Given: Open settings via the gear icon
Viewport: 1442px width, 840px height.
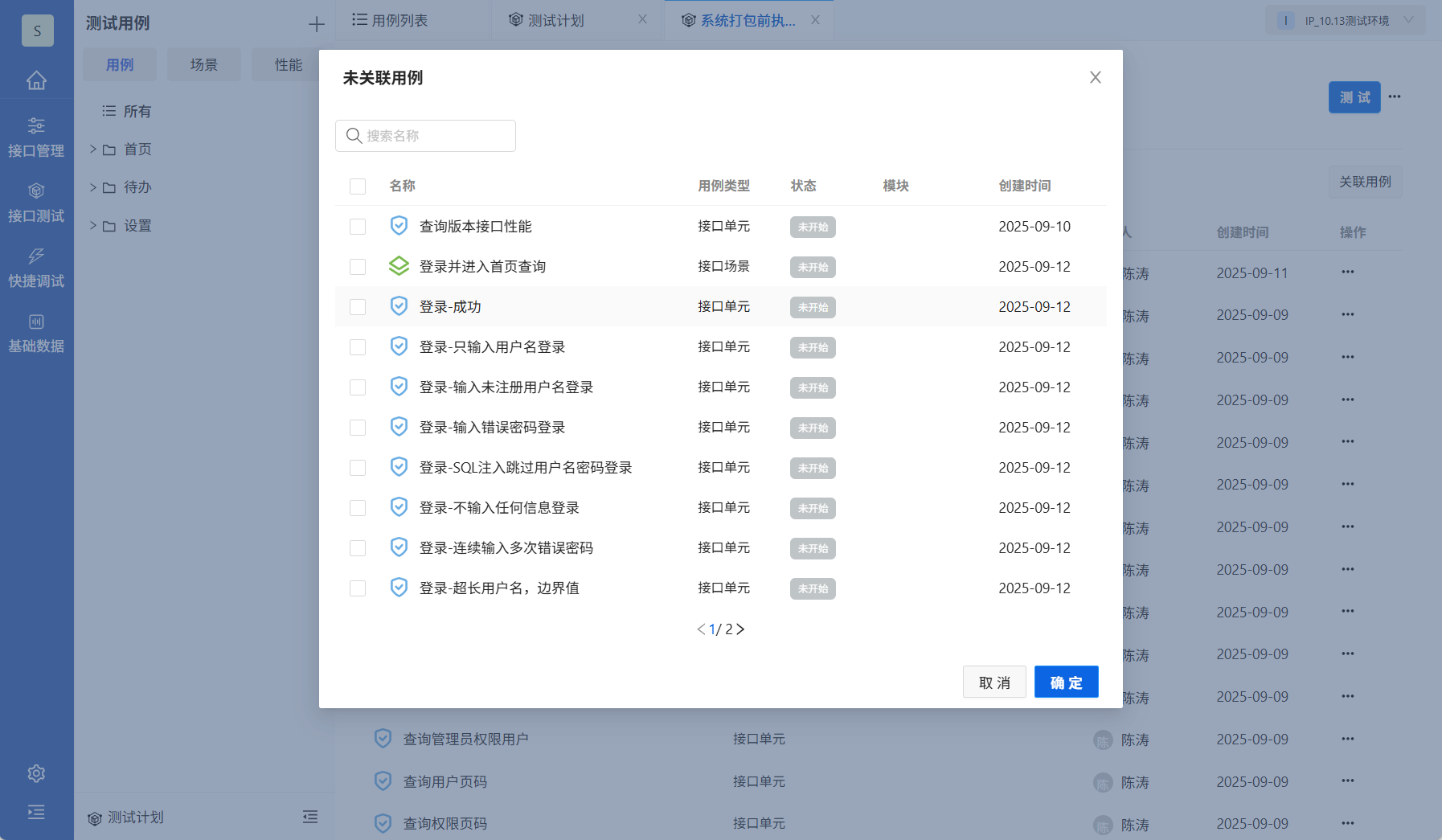Looking at the screenshot, I should (36, 772).
